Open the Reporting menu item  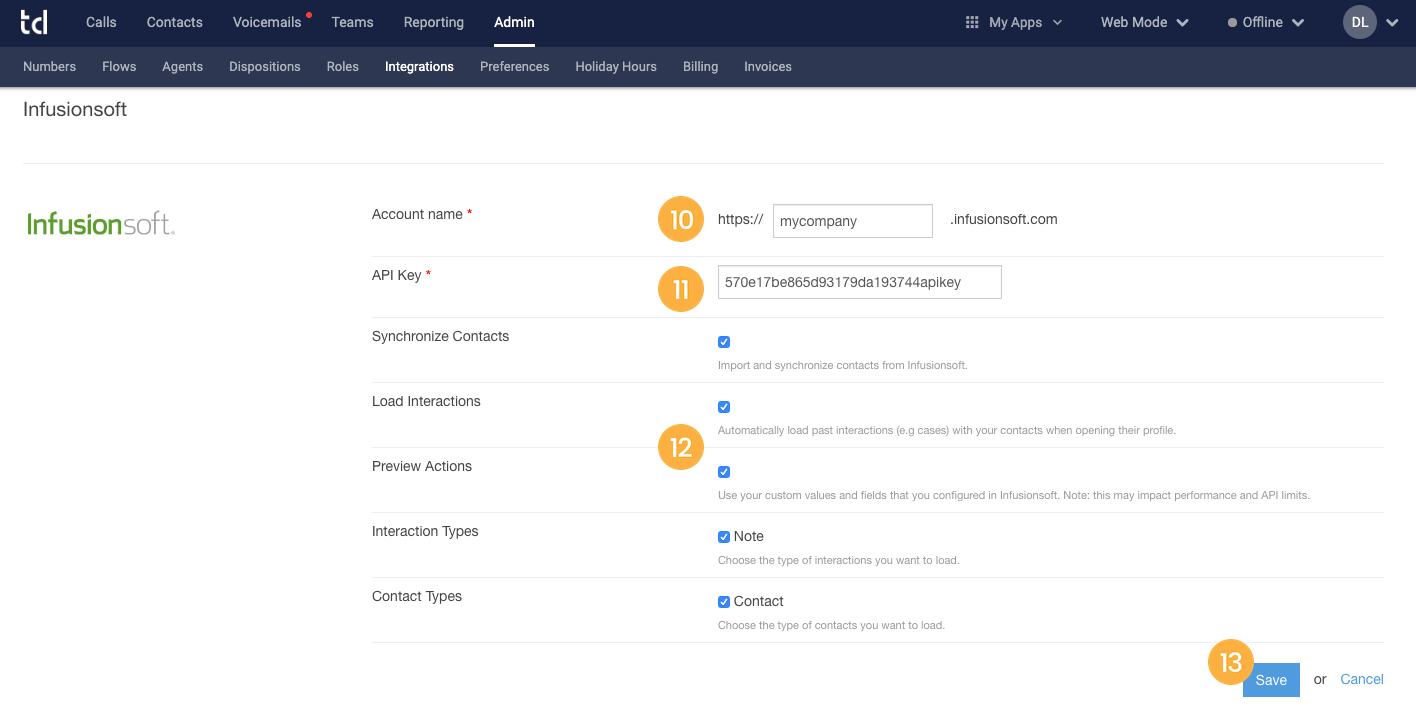(x=433, y=21)
